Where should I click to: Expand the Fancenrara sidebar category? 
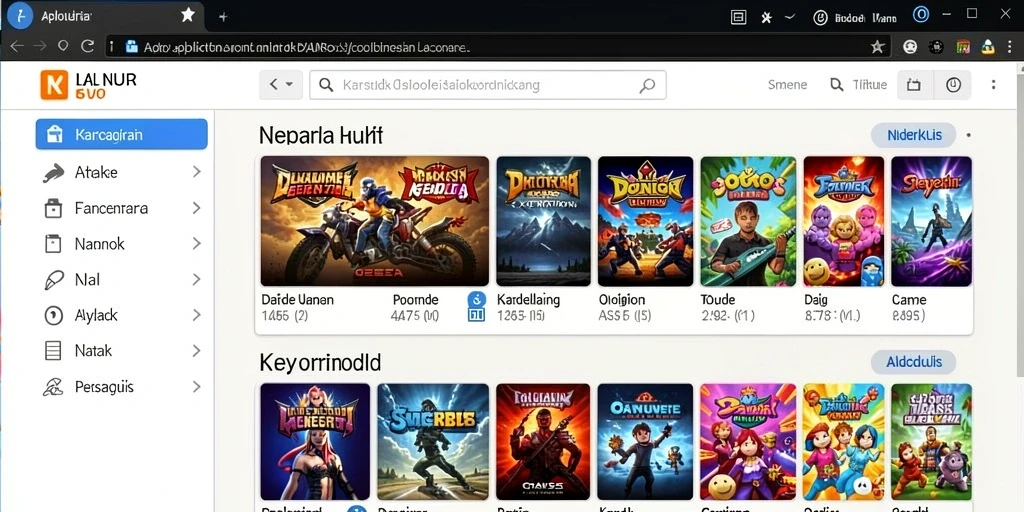[x=197, y=208]
